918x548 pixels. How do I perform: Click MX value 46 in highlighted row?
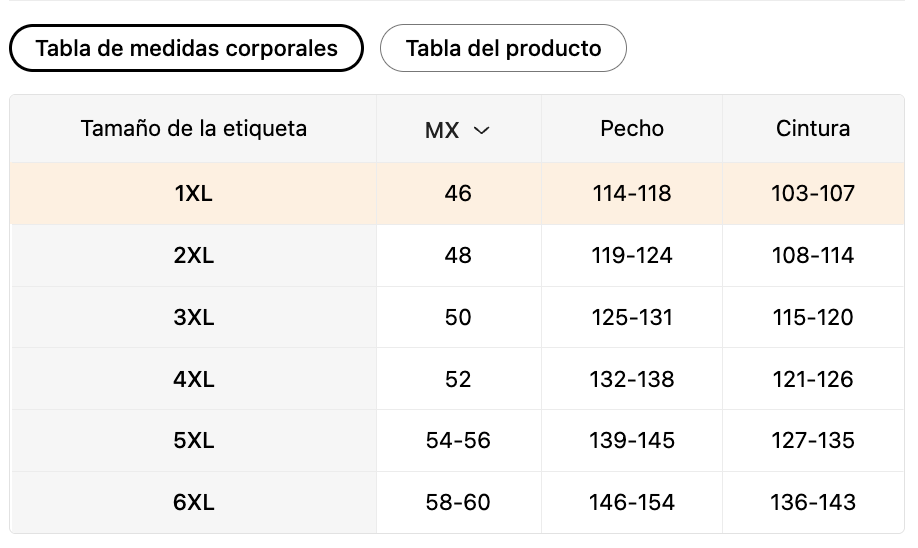[x=458, y=193]
